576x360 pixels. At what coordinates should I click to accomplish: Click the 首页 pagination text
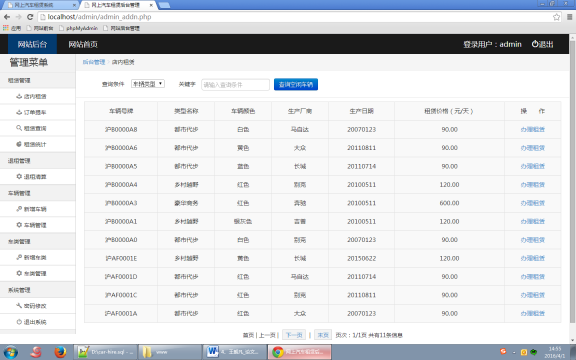(248, 335)
